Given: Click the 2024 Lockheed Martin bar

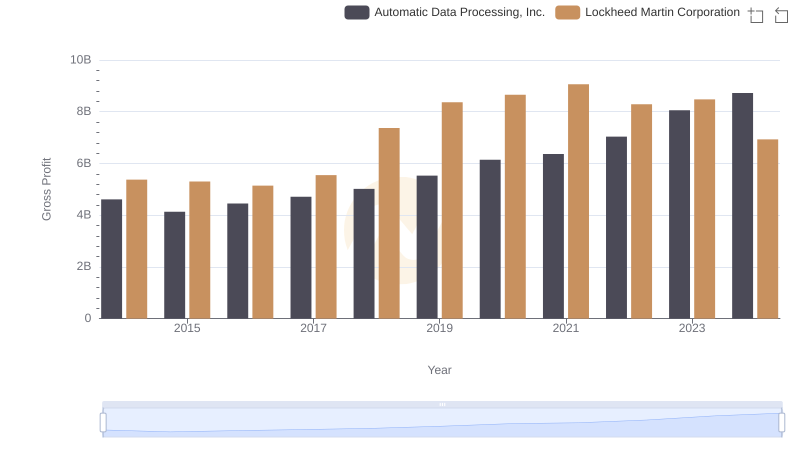Looking at the screenshot, I should click(768, 229).
